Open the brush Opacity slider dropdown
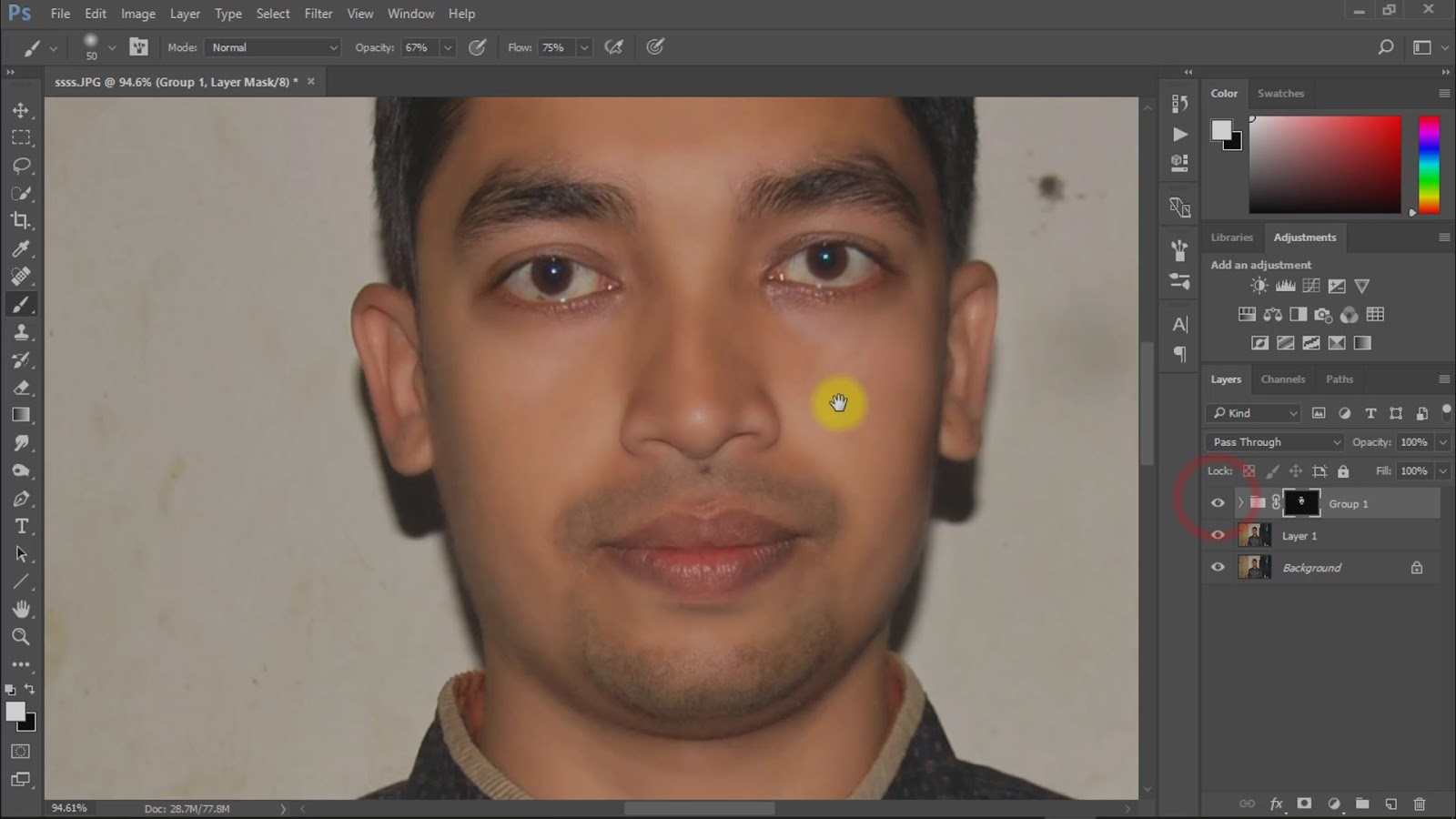This screenshot has width=1456, height=819. pos(448,47)
